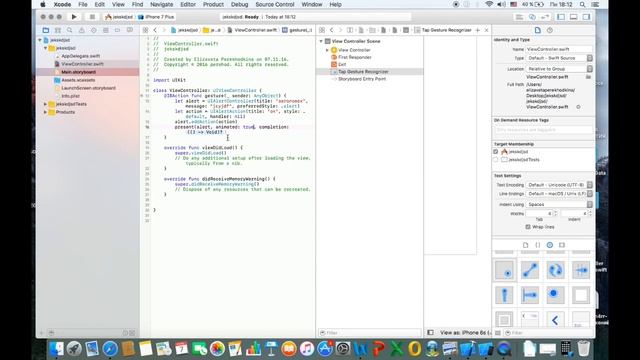Select ViewController.swift in navigator
This screenshot has width=640, height=360.
pyautogui.click(x=82, y=64)
